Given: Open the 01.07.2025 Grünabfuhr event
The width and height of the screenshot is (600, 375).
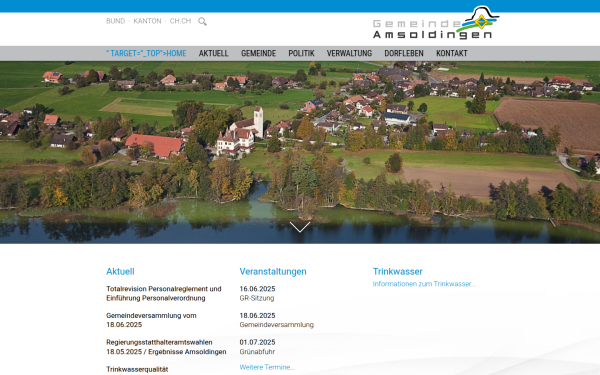Looking at the screenshot, I should click(x=257, y=347).
